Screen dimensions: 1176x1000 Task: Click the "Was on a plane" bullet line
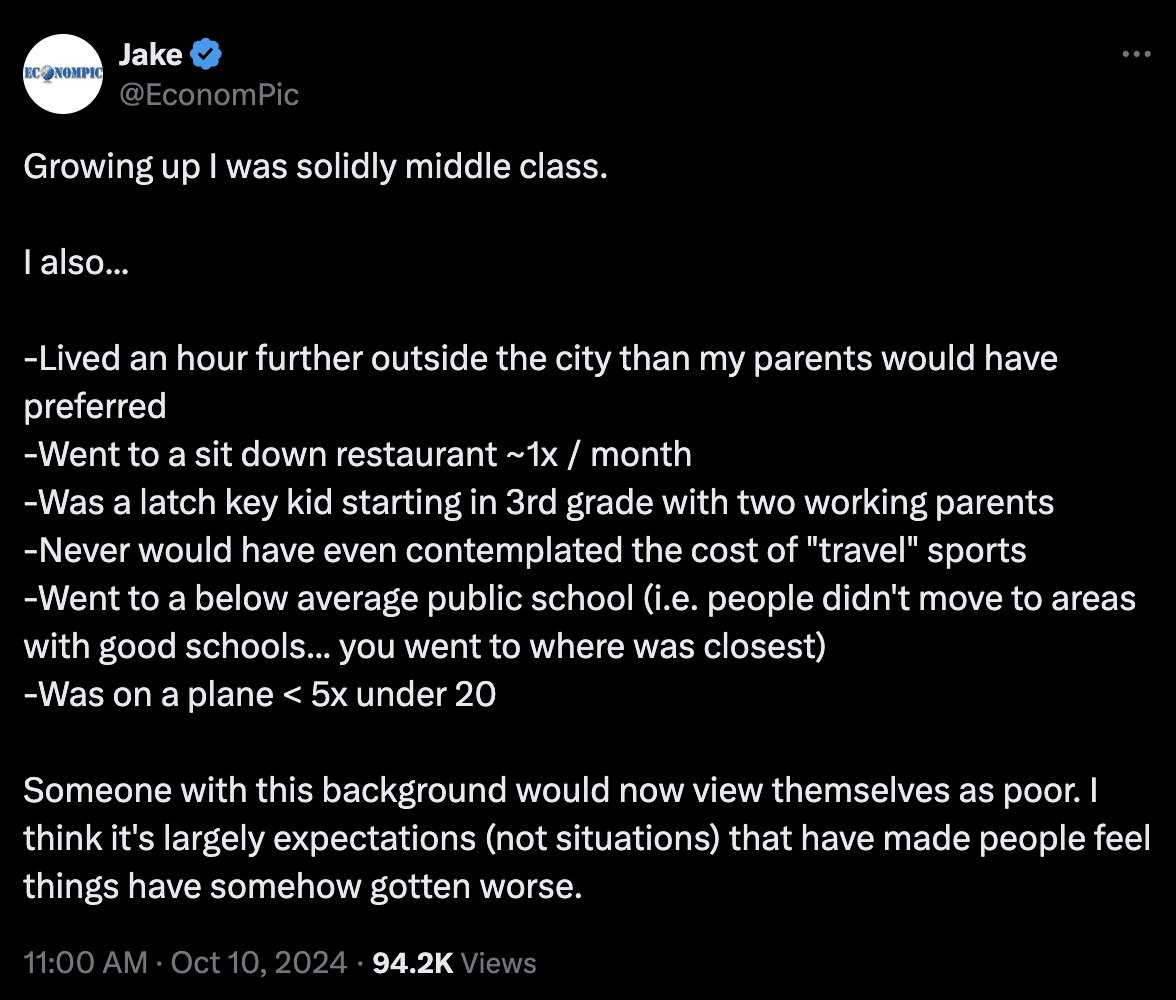click(x=260, y=694)
